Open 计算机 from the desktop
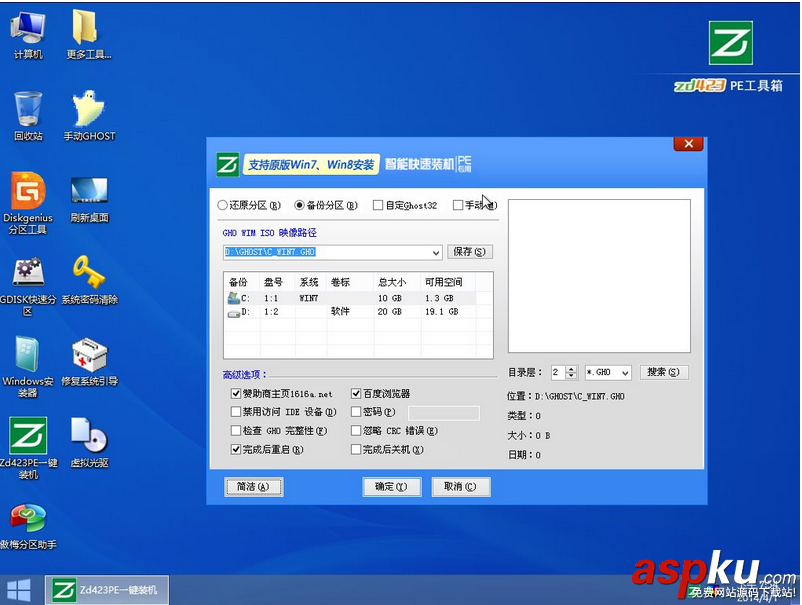This screenshot has height=605, width=802. click(x=28, y=25)
